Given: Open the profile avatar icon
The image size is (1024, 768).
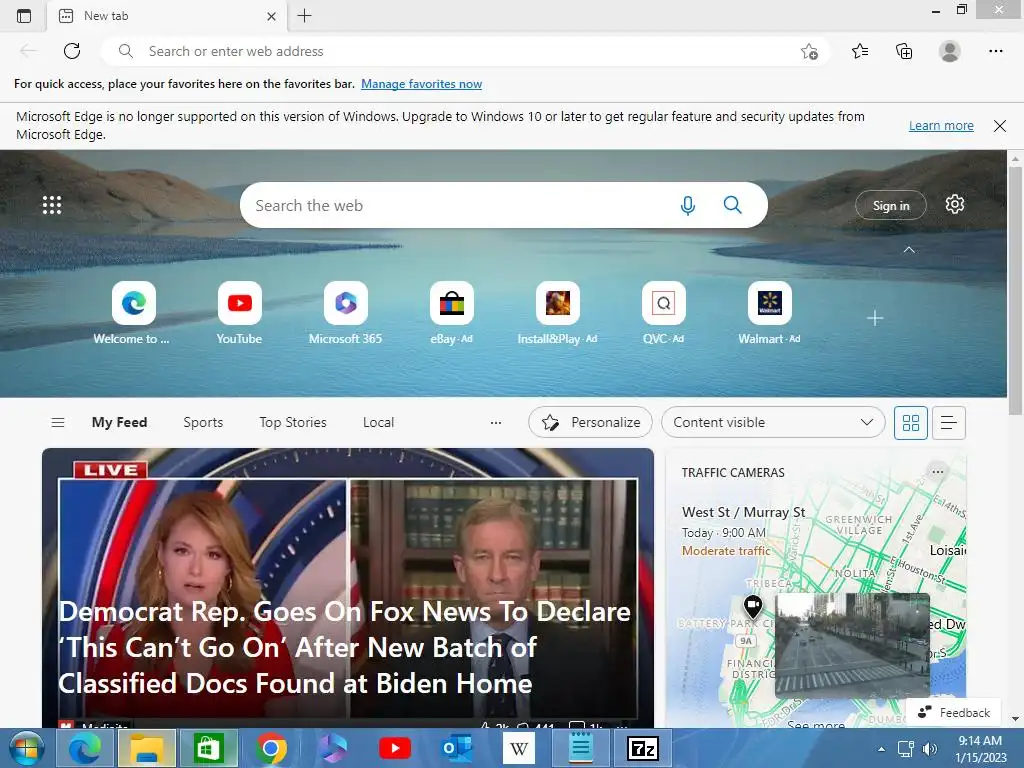Looking at the screenshot, I should pyautogui.click(x=950, y=51).
